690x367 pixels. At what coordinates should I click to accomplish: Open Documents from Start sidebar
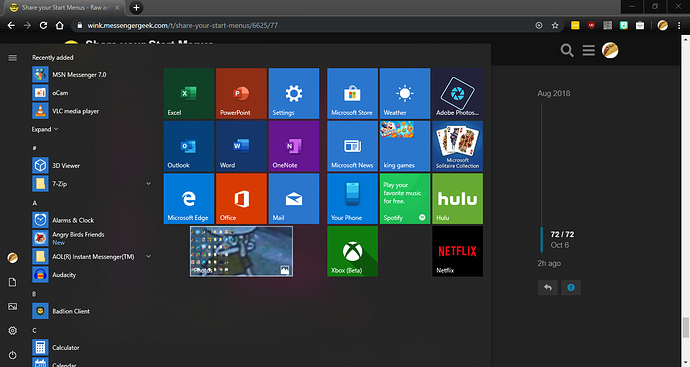(13, 282)
